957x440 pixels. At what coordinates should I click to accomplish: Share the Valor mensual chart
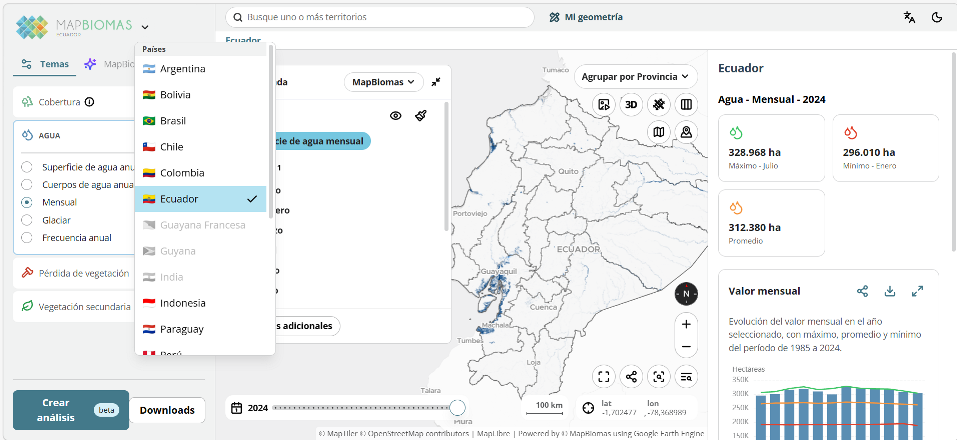click(x=862, y=291)
